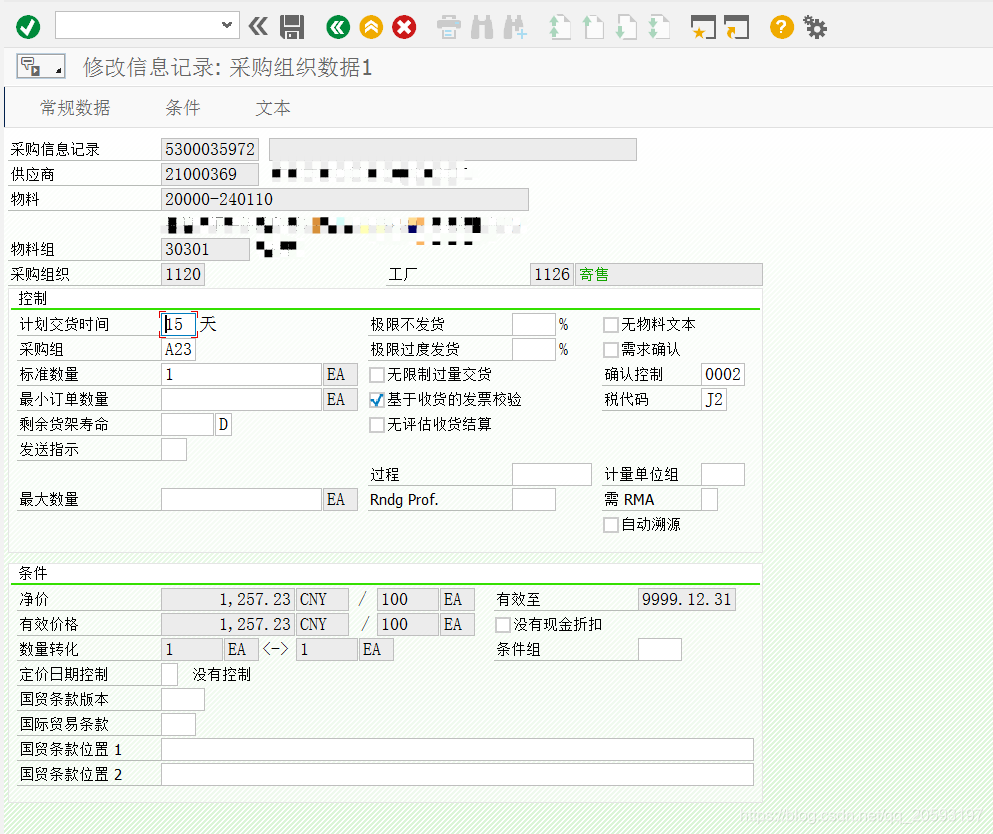Click the 供应商 number 21000369

[210, 174]
